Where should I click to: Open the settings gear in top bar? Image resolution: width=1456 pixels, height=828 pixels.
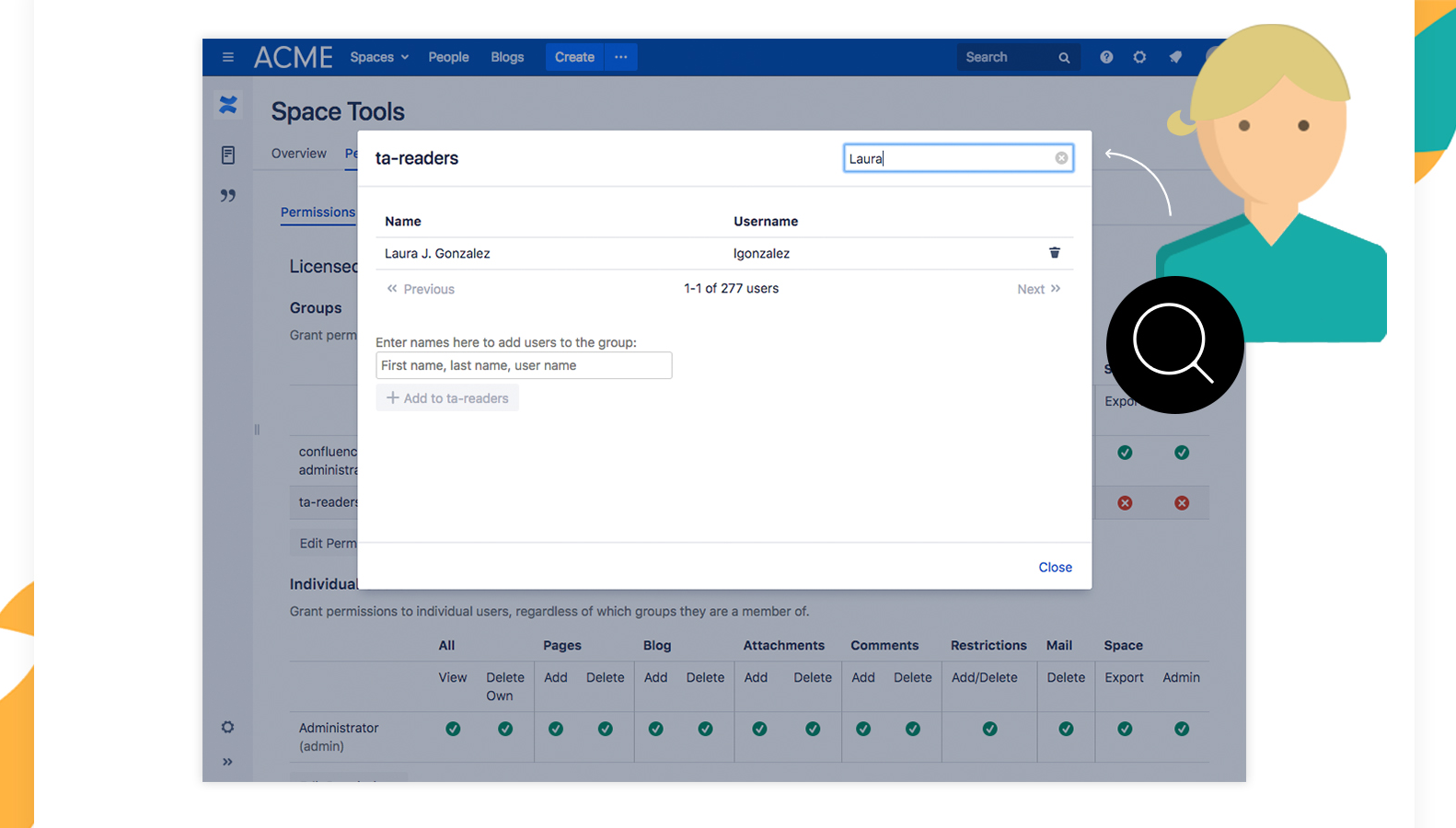pyautogui.click(x=1139, y=57)
